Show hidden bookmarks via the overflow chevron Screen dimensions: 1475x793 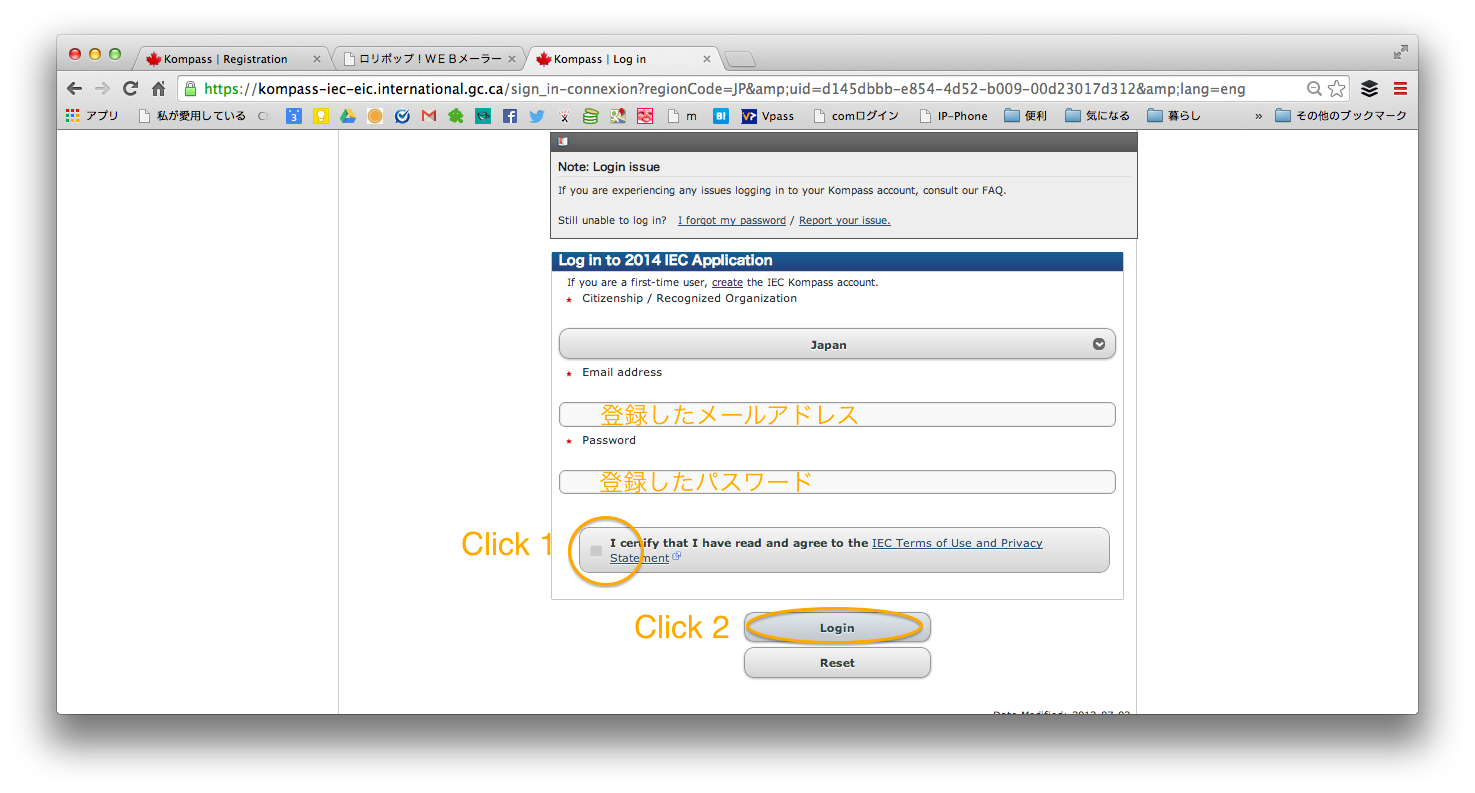1258,116
